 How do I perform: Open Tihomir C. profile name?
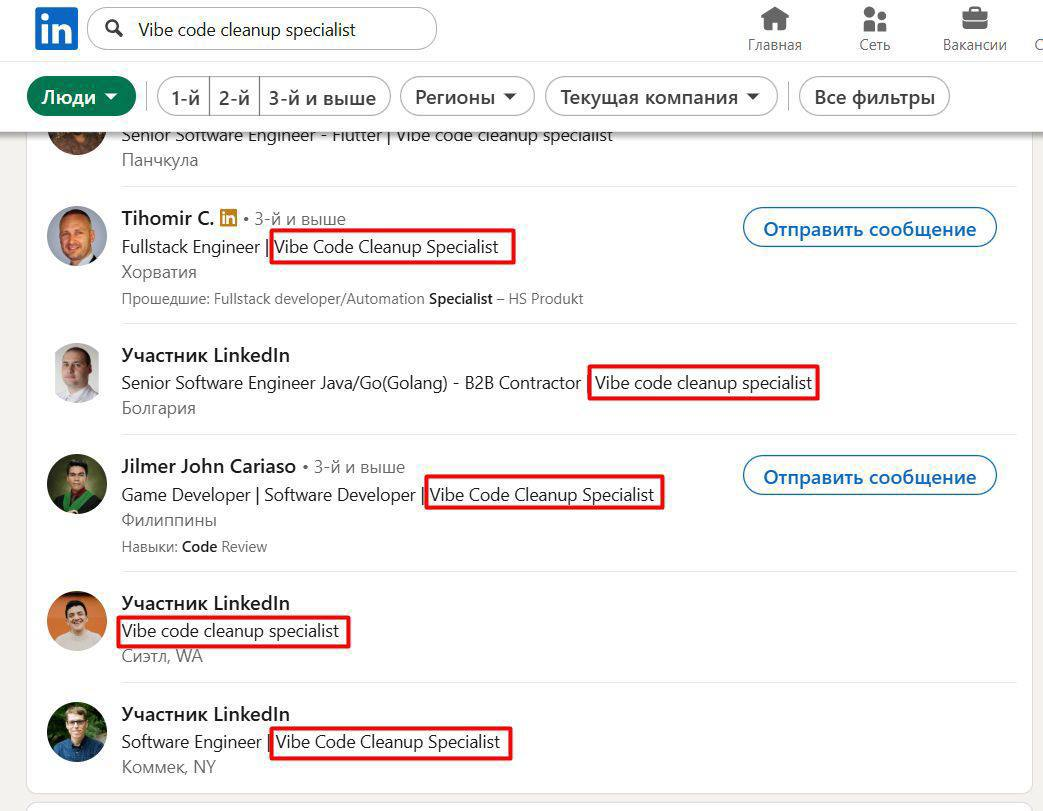pos(168,218)
